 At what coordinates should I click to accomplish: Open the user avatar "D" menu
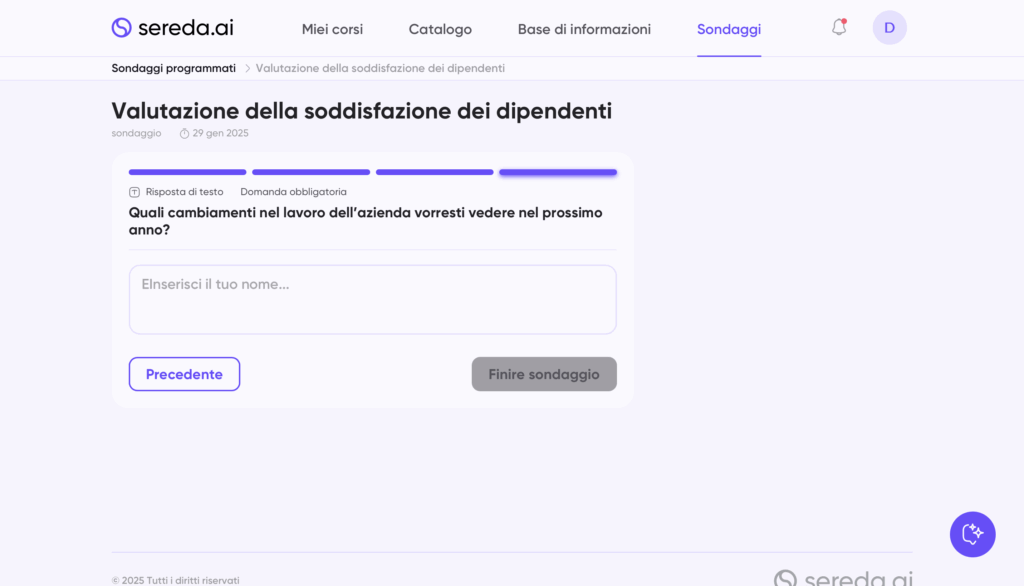889,28
